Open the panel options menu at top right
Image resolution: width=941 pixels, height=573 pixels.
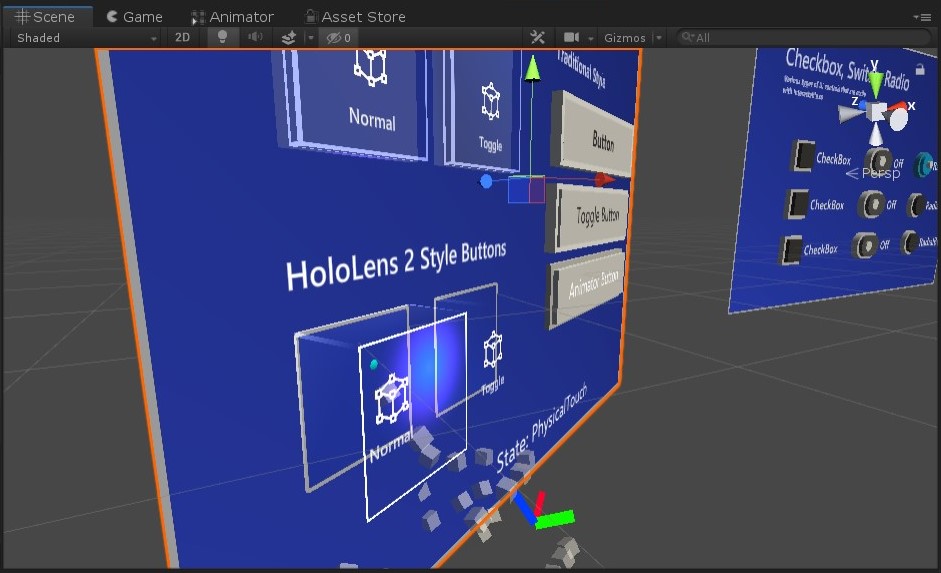(x=922, y=17)
